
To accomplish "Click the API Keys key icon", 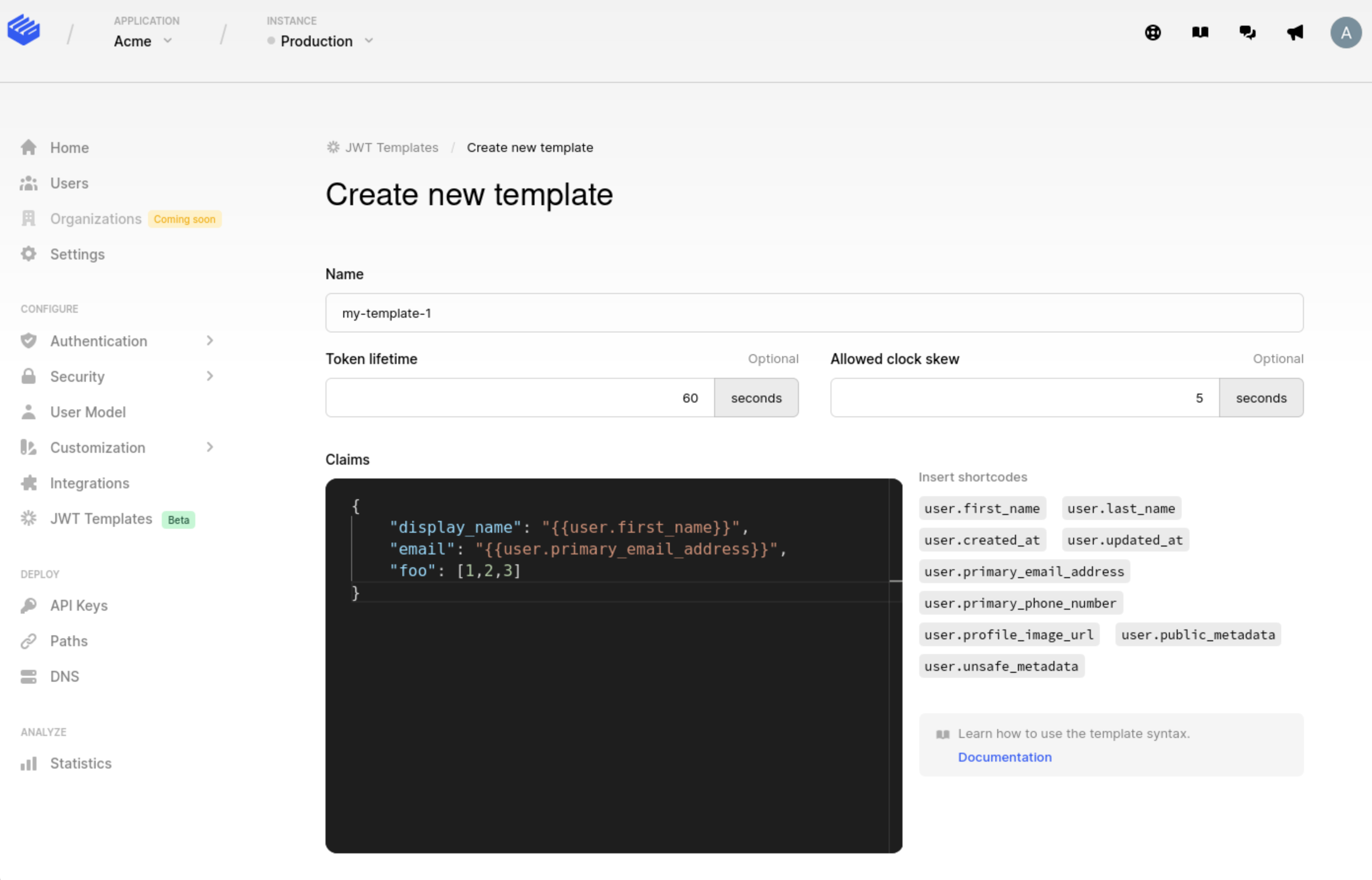I will pyautogui.click(x=29, y=605).
